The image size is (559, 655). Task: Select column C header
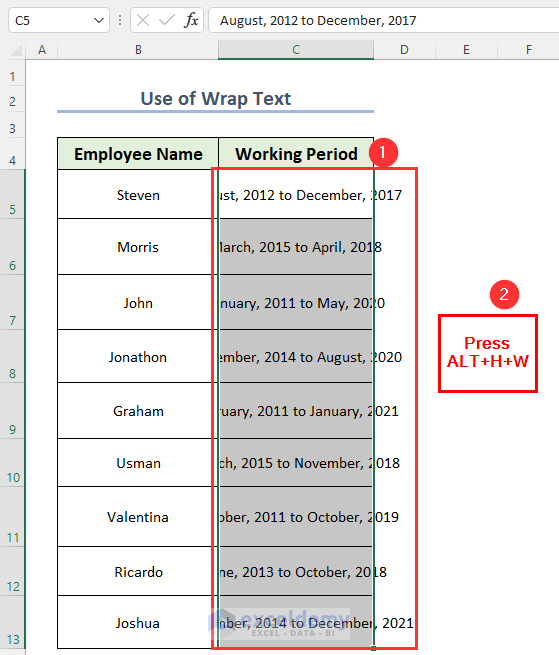tap(296, 50)
